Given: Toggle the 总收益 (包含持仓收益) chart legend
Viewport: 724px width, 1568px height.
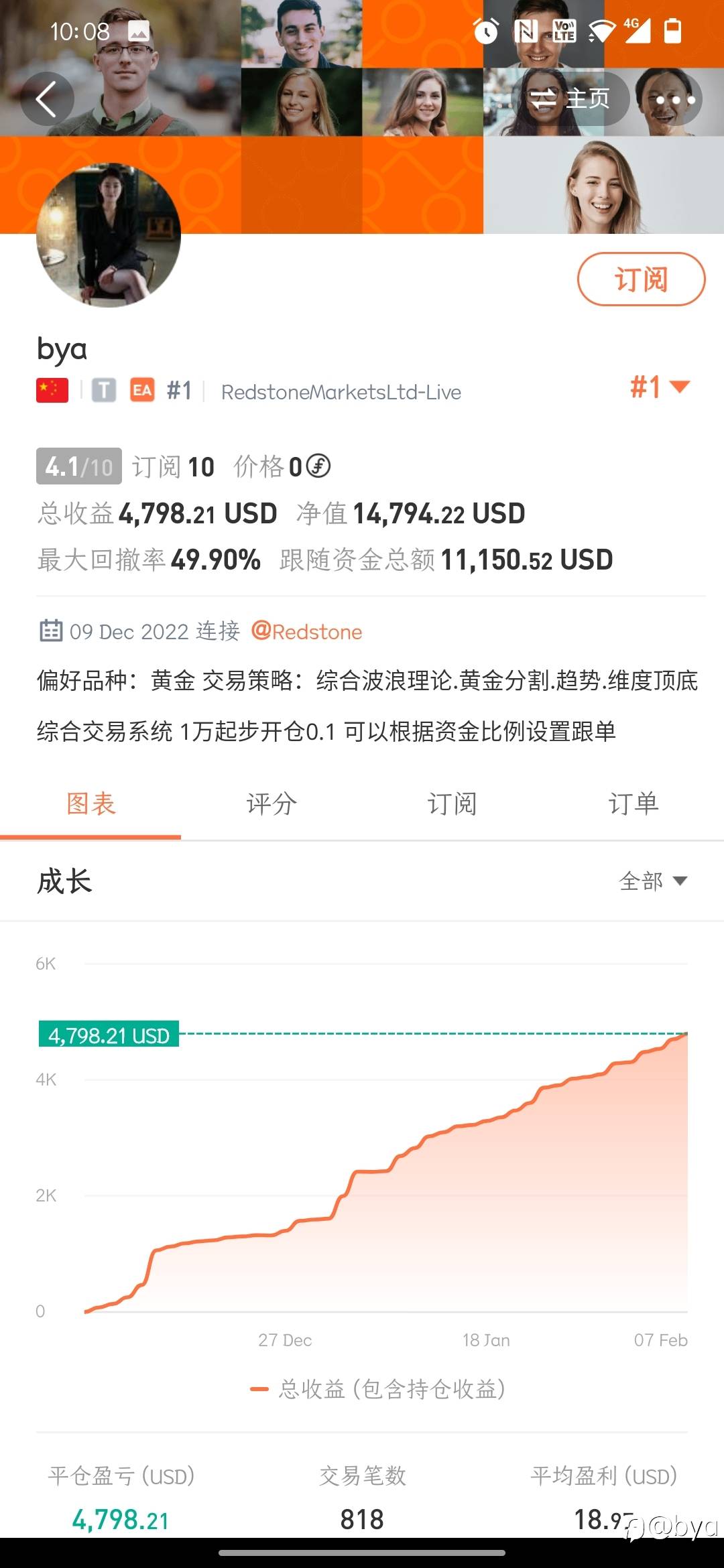Looking at the screenshot, I should pyautogui.click(x=377, y=1389).
